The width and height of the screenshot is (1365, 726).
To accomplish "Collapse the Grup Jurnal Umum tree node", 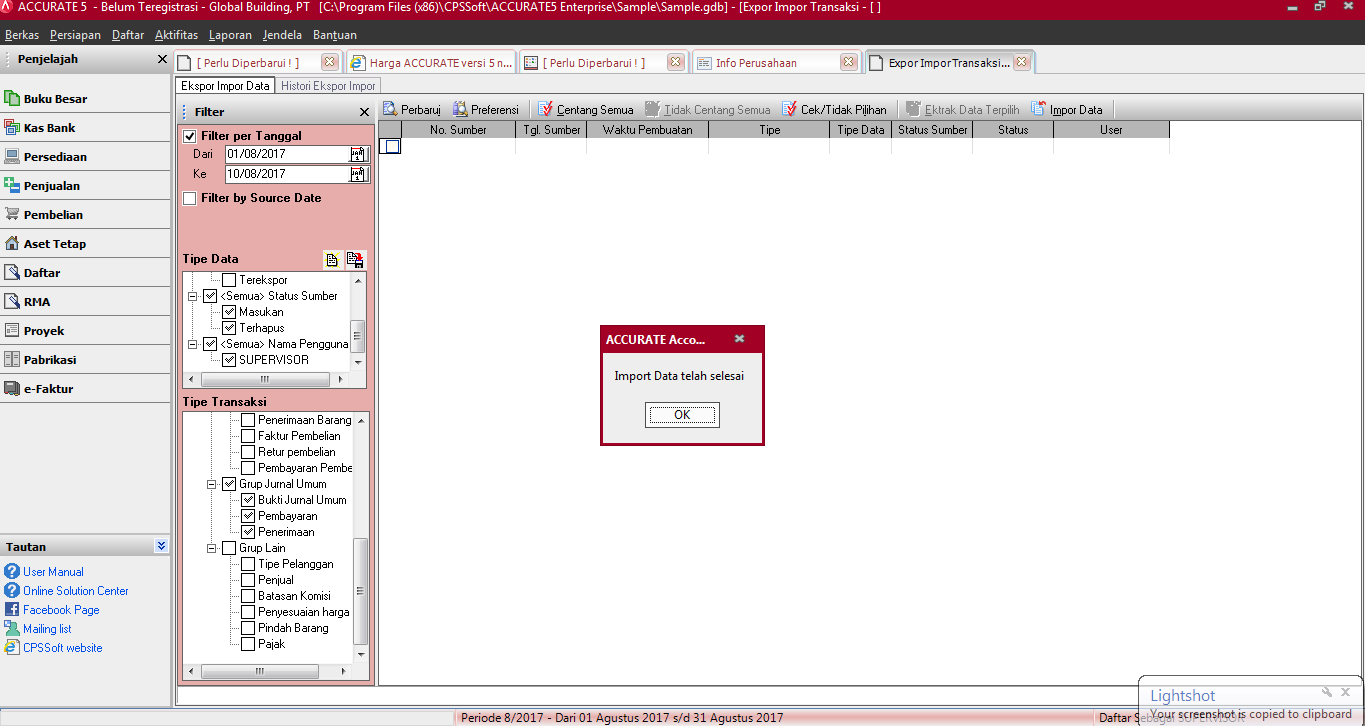I will coord(212,484).
